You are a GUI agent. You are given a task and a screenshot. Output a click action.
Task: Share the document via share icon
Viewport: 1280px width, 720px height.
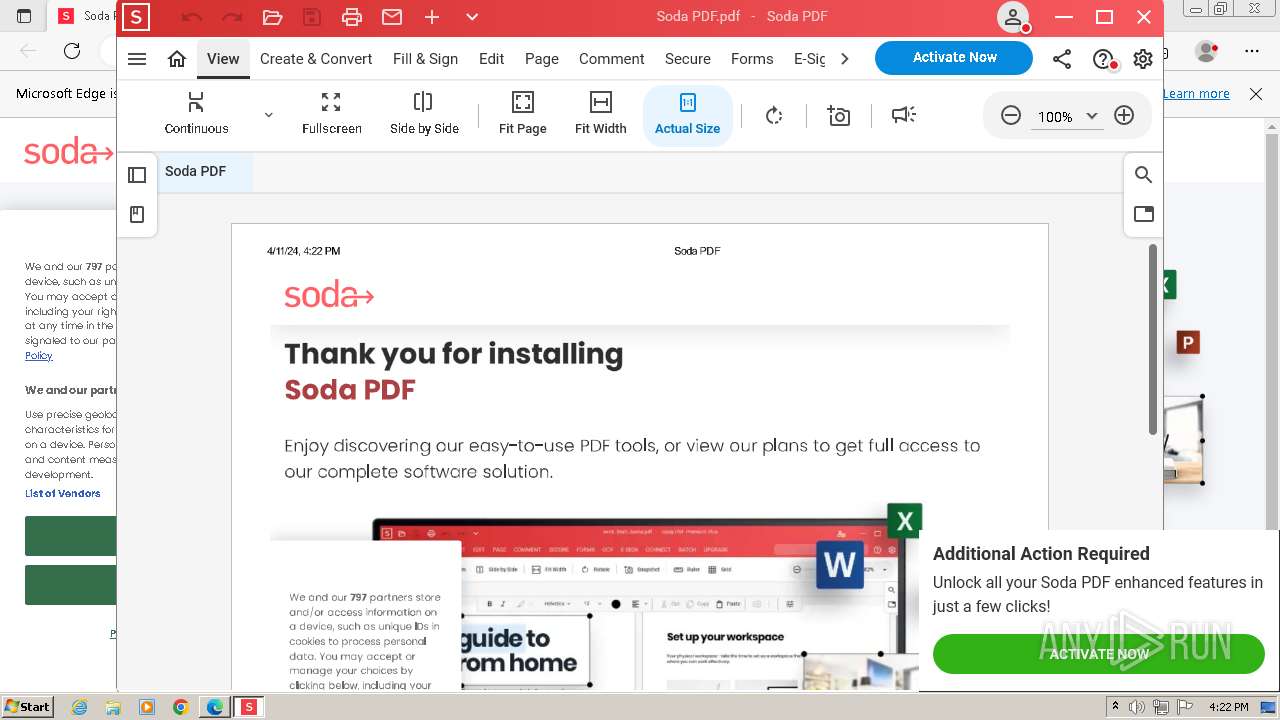1062,59
